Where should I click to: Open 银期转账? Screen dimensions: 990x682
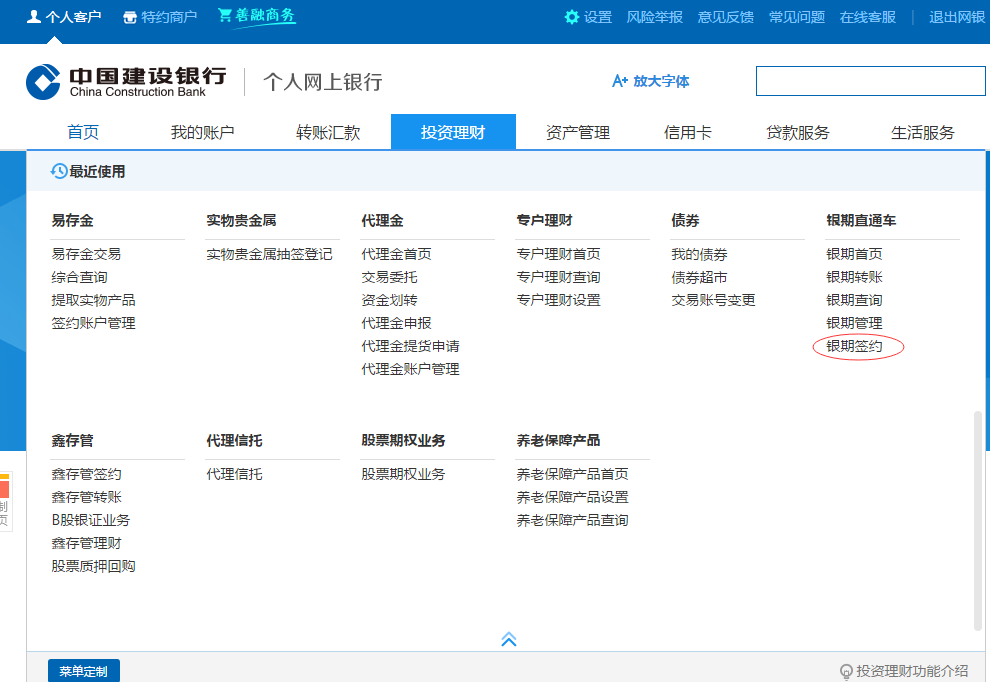pos(854,277)
